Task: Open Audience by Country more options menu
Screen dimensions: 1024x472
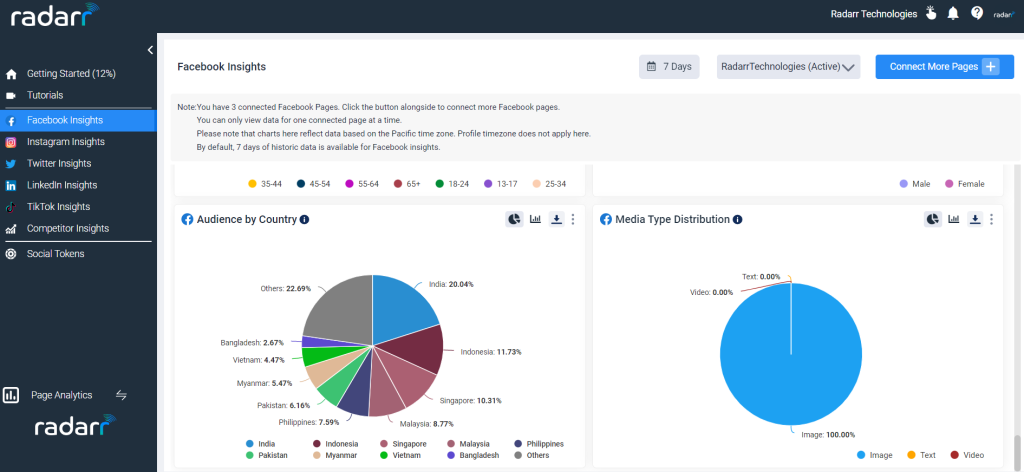Action: point(573,219)
